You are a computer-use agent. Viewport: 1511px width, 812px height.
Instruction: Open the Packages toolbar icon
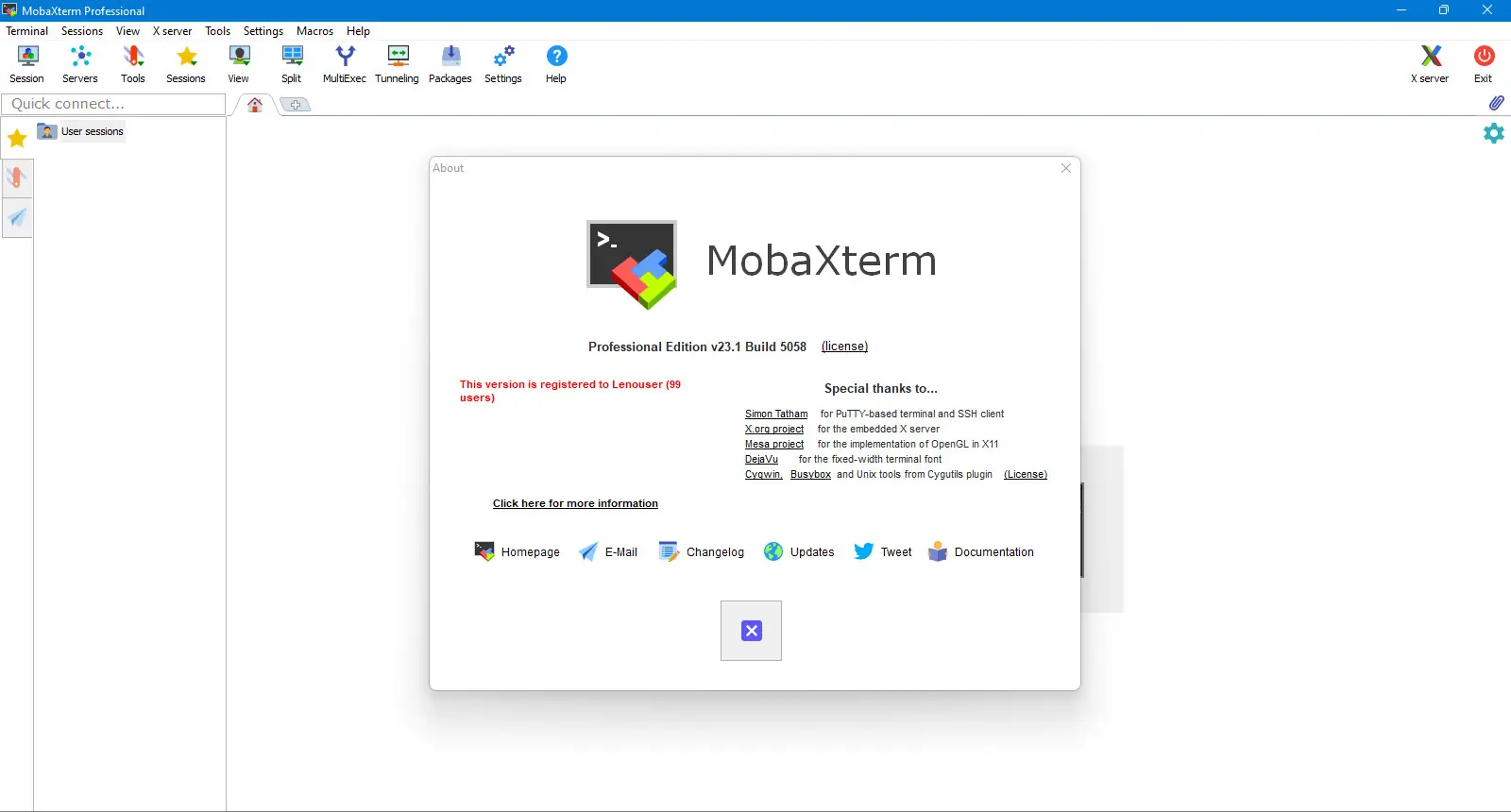(x=450, y=64)
